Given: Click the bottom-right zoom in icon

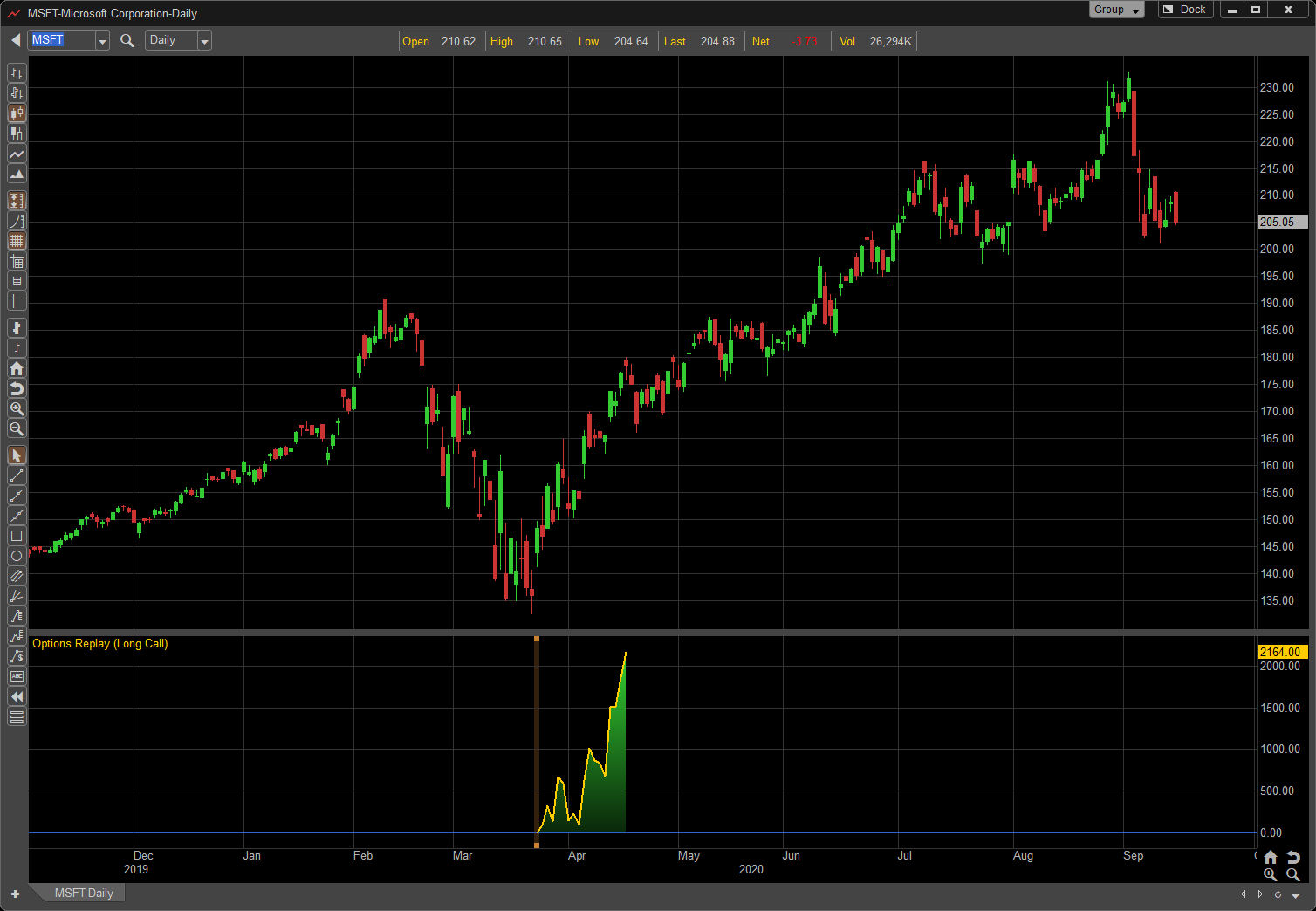Looking at the screenshot, I should click(1271, 874).
